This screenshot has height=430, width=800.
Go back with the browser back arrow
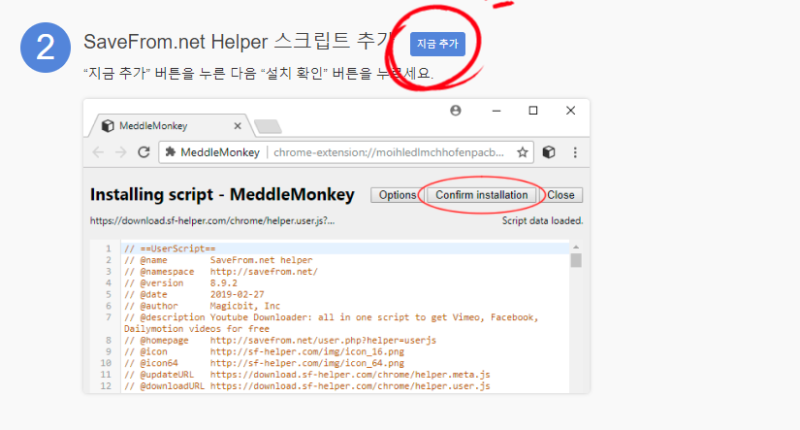(x=98, y=152)
